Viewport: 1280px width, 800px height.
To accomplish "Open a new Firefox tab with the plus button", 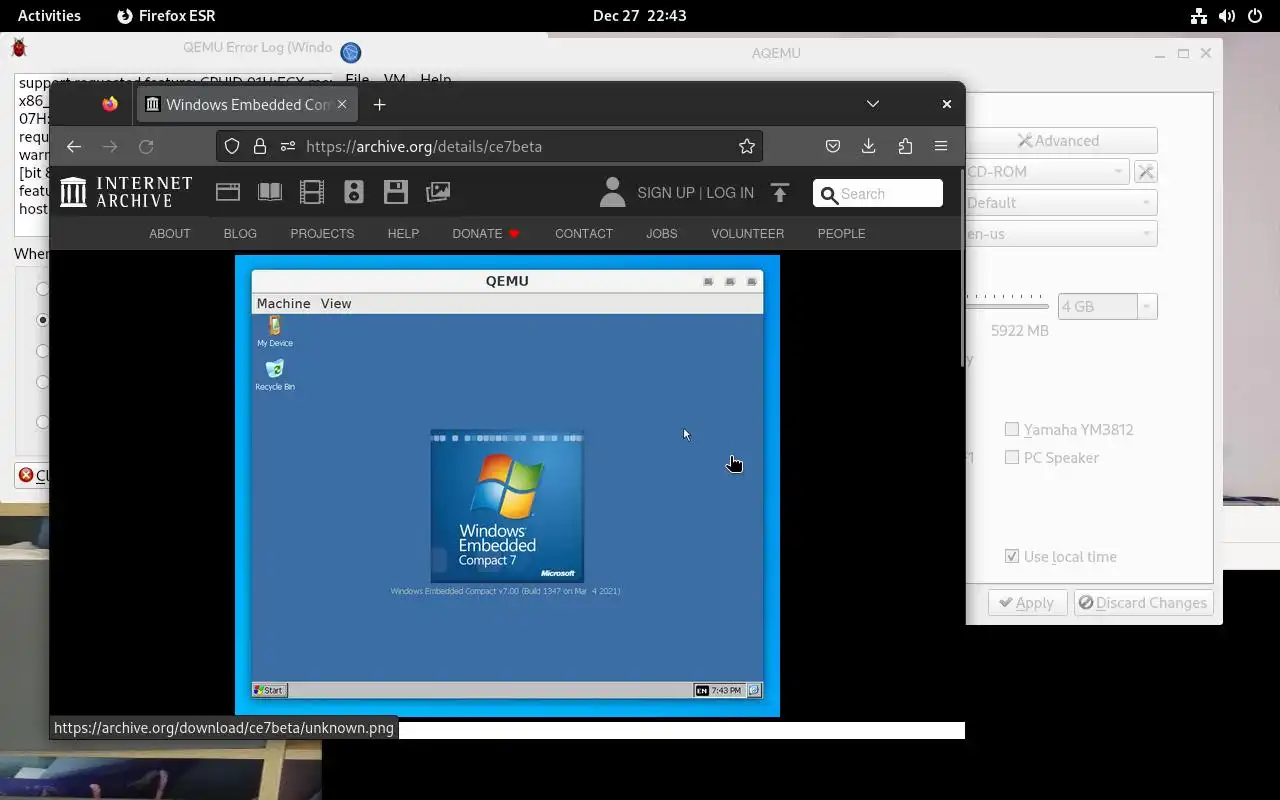I will pos(379,104).
